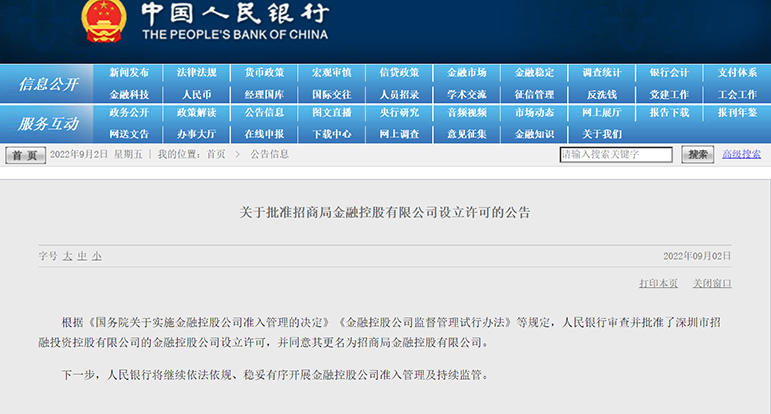This screenshot has height=414, width=771.
Task: Open the 人民币 section
Action: [x=197, y=94]
